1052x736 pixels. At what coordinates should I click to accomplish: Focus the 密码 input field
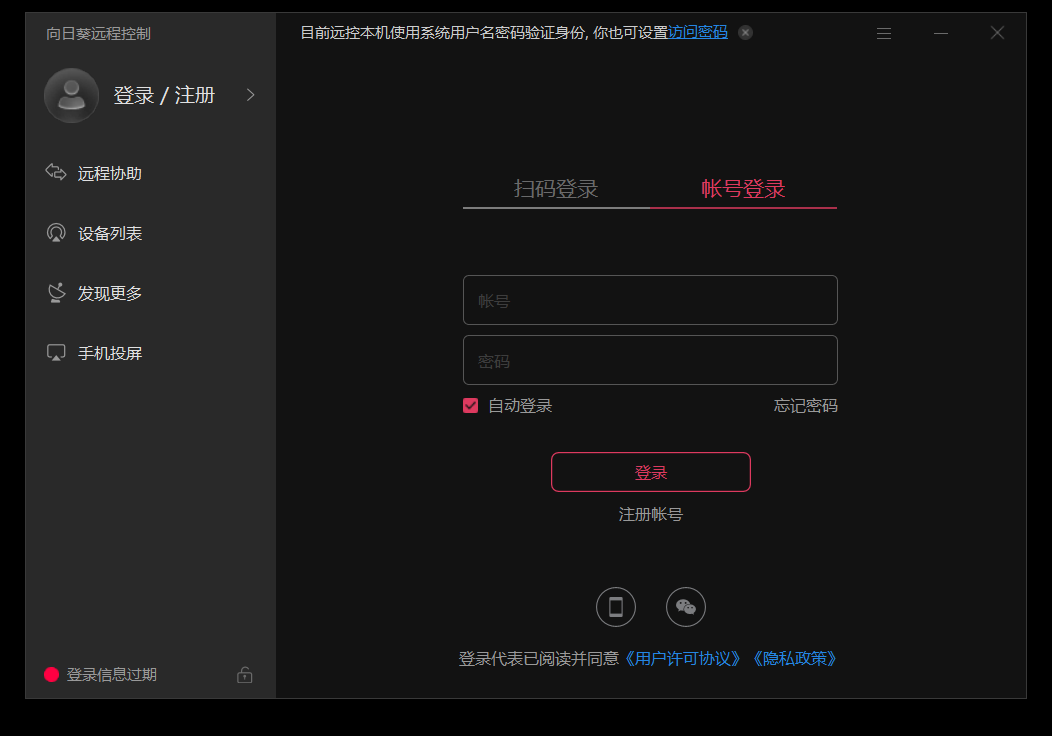click(650, 360)
